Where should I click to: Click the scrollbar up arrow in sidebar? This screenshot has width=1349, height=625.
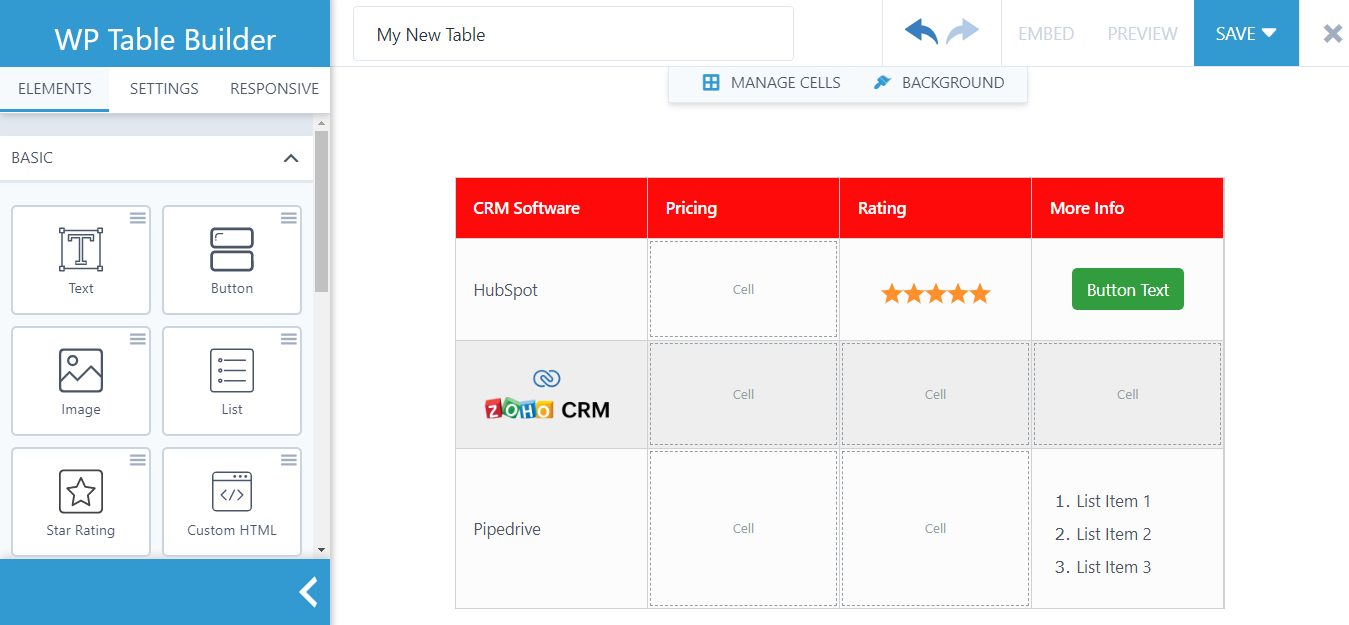(x=321, y=124)
